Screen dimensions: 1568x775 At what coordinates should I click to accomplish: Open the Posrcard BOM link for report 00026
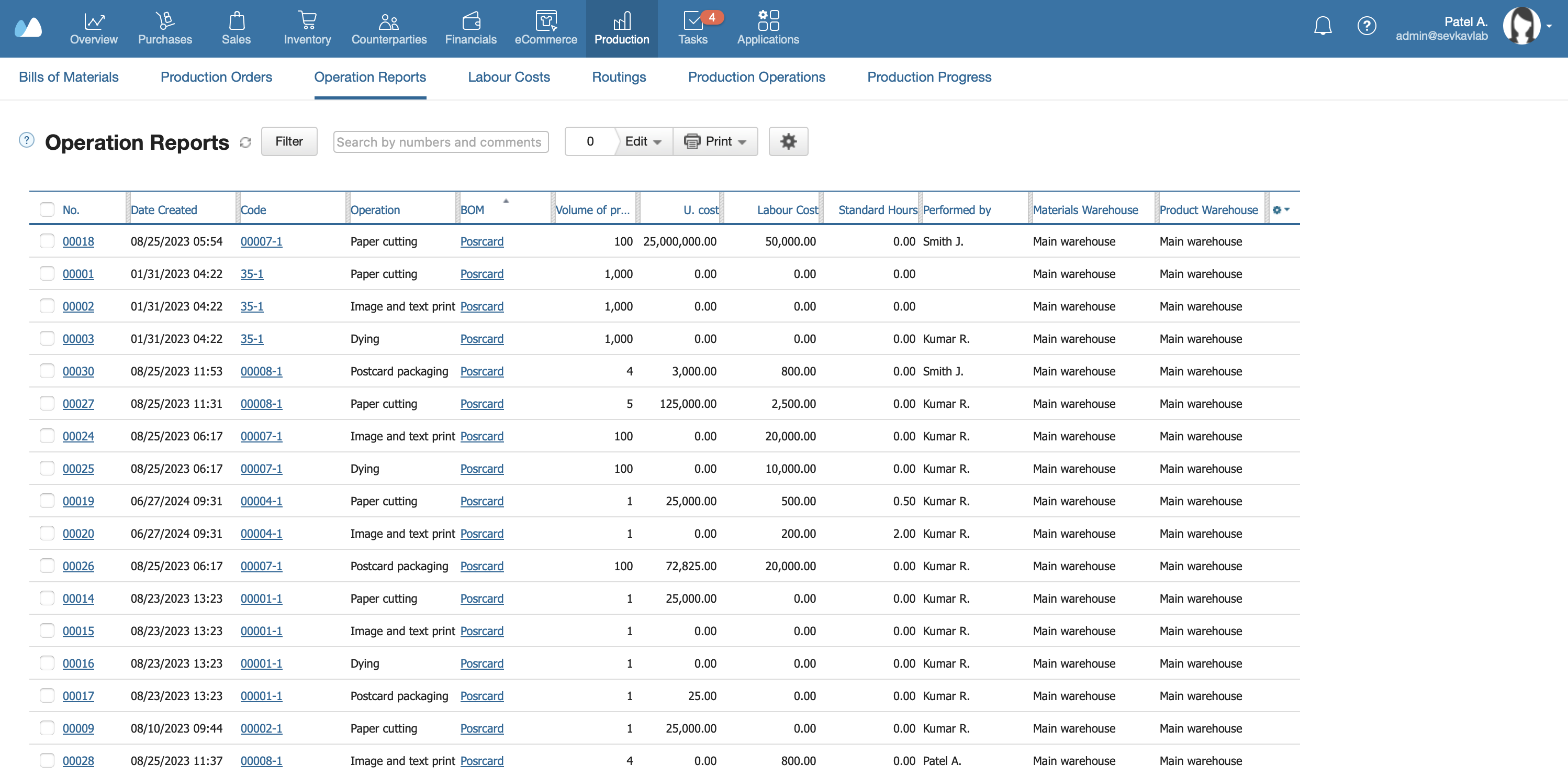[481, 566]
